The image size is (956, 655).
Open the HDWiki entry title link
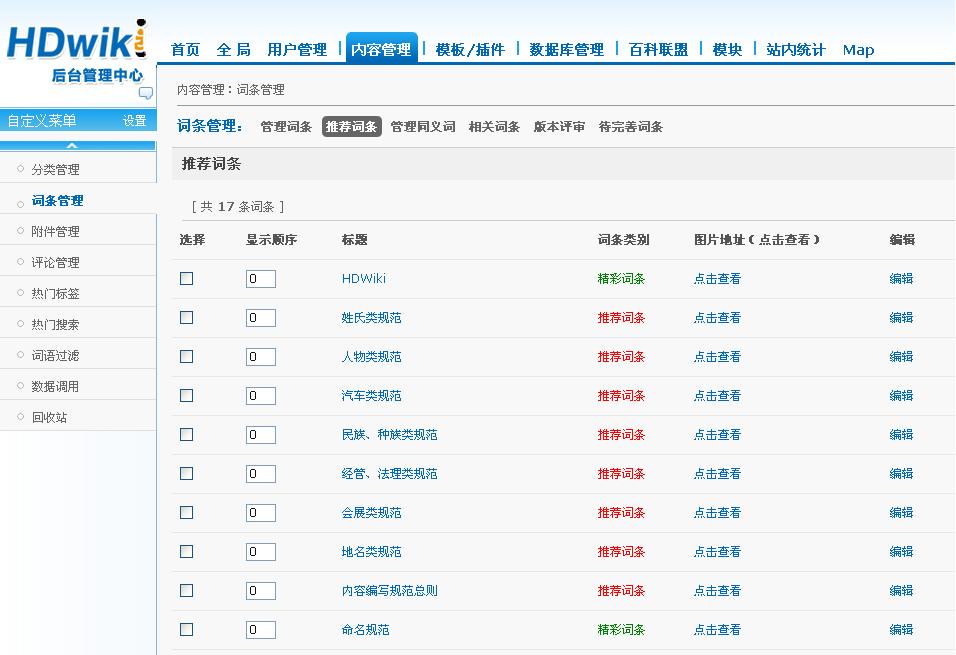coord(364,279)
